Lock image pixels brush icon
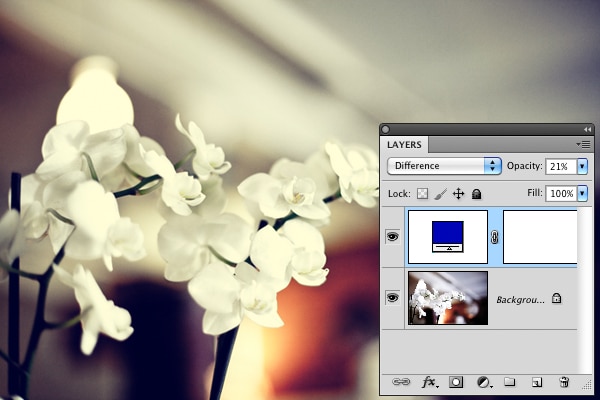600x400 pixels. 441,194
